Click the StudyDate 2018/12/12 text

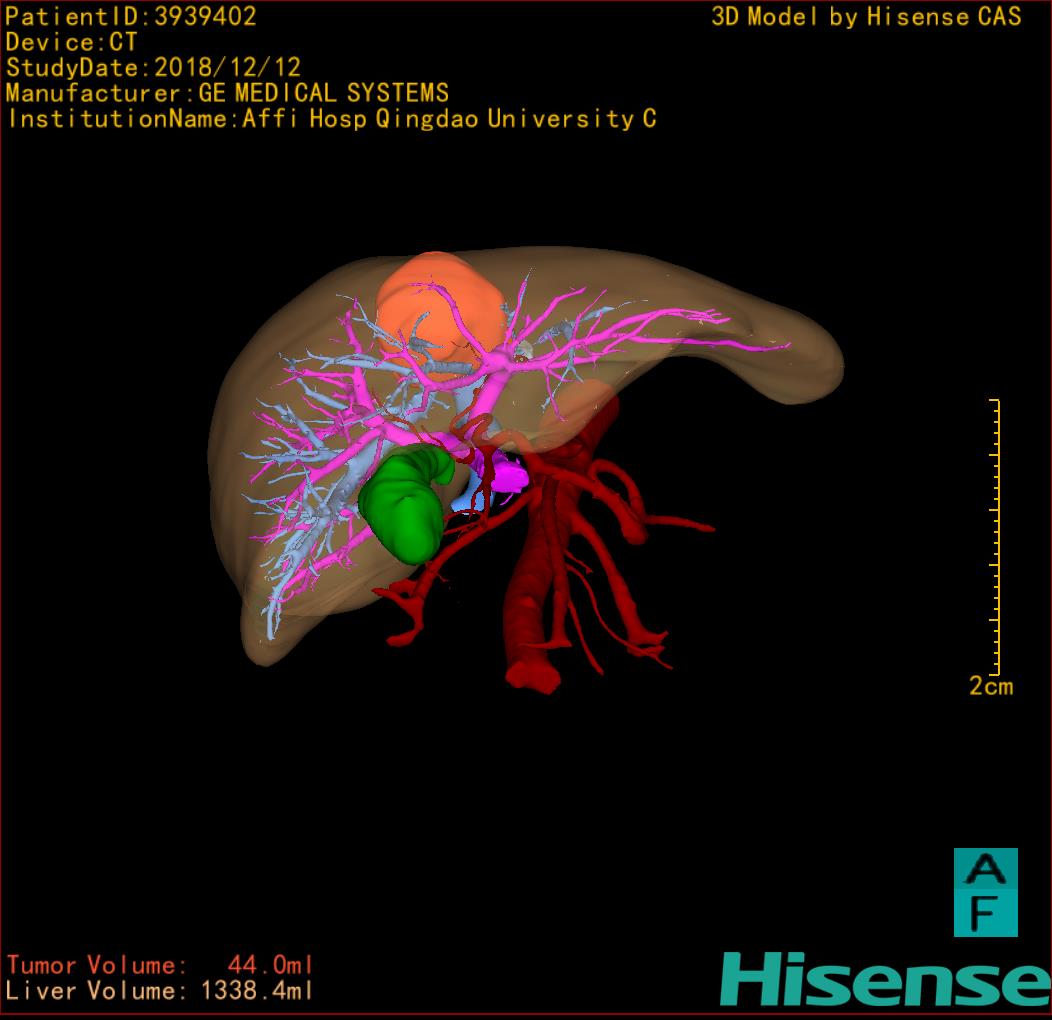(153, 68)
